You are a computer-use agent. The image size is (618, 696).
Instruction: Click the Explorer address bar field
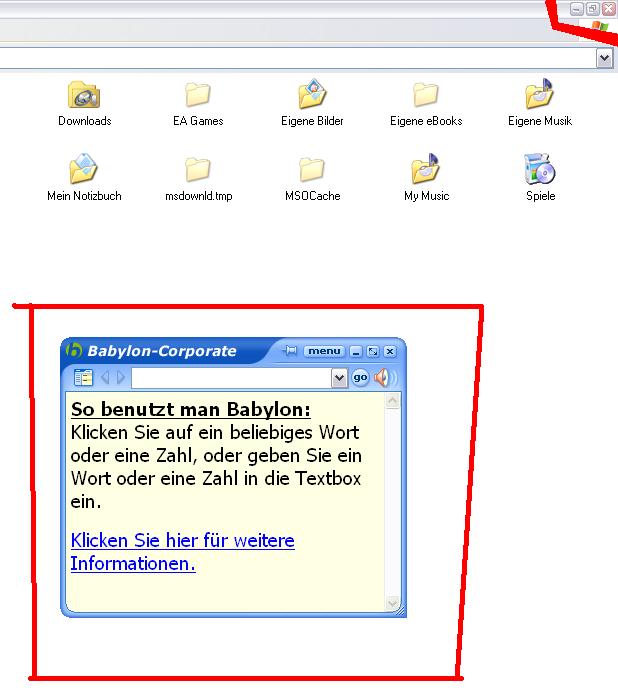click(297, 58)
